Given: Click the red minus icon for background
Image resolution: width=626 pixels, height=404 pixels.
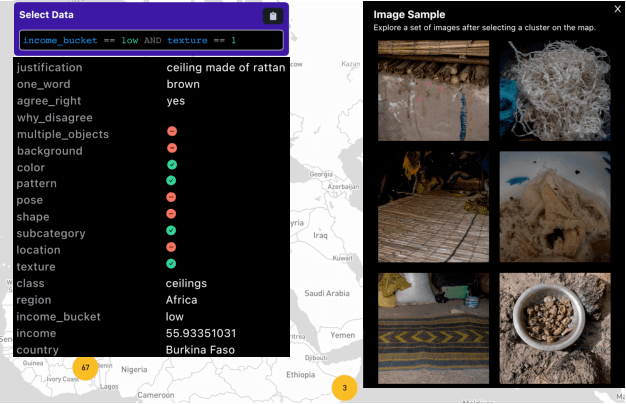Looking at the screenshot, I should tap(171, 148).
